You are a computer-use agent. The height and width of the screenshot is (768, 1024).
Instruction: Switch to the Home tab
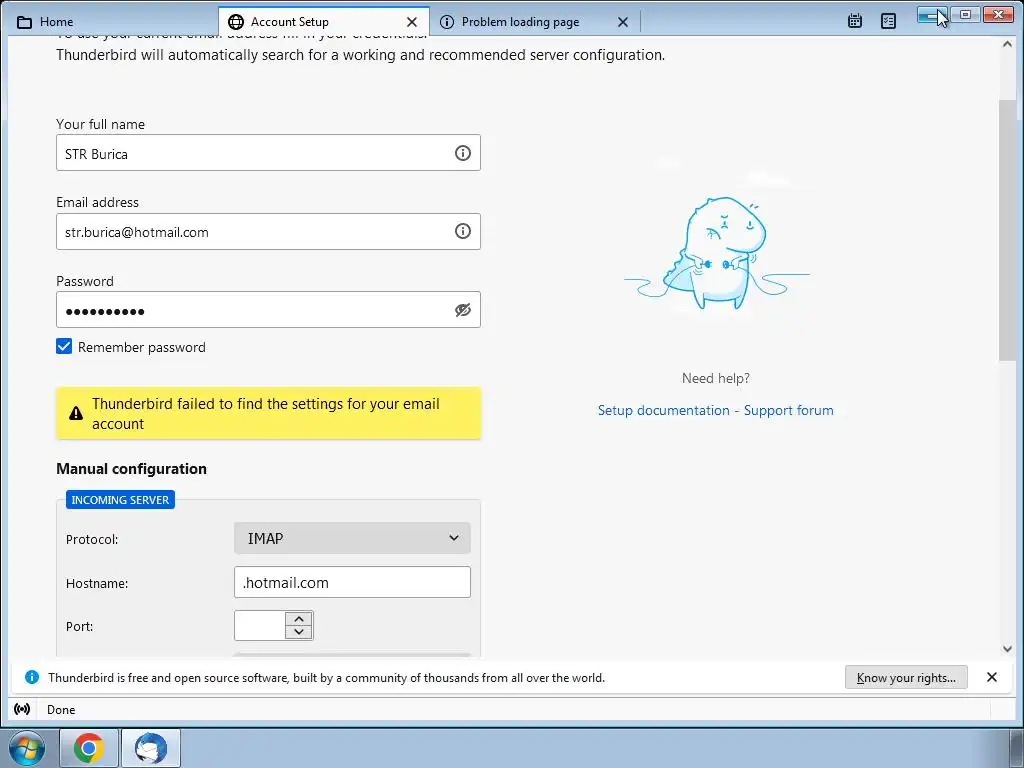(111, 22)
